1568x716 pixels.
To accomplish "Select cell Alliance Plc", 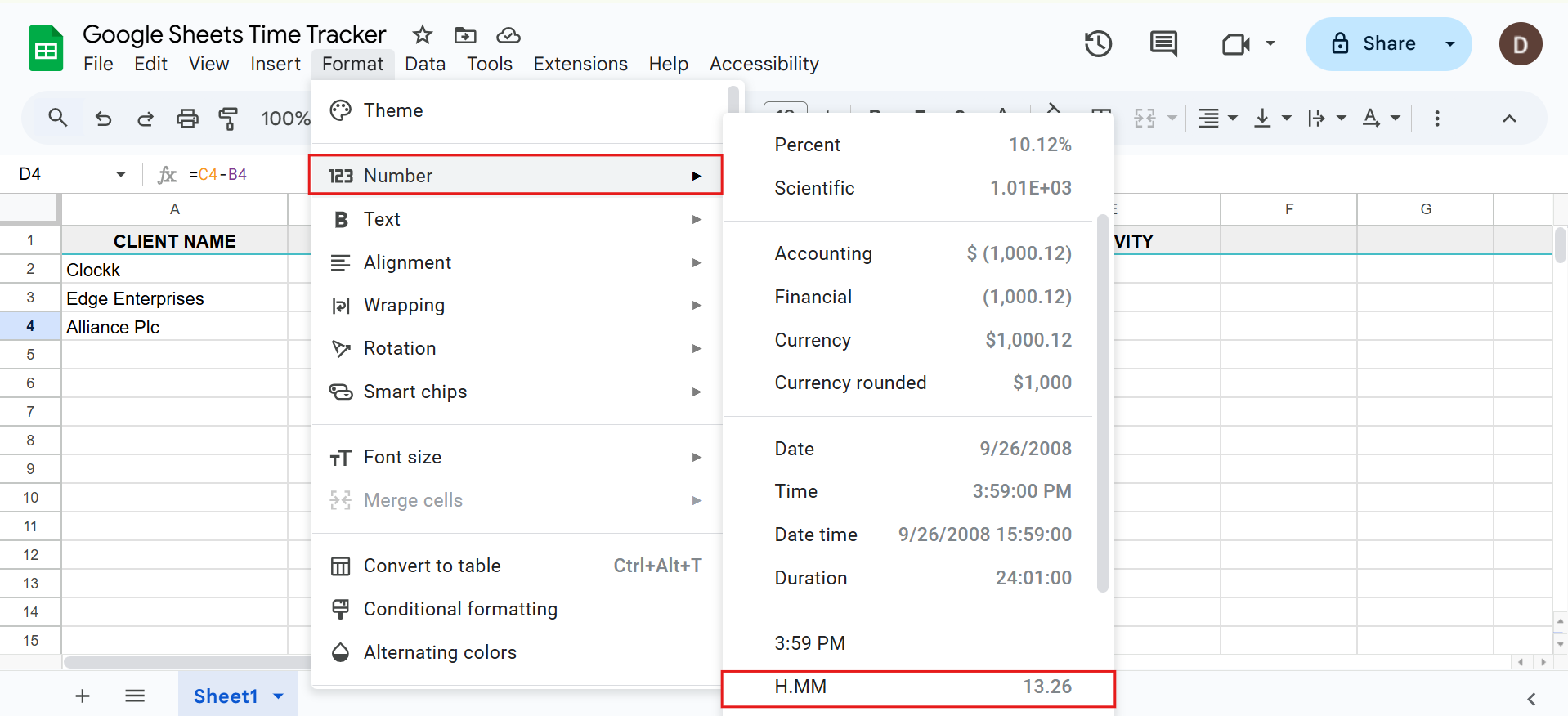I will tap(175, 327).
